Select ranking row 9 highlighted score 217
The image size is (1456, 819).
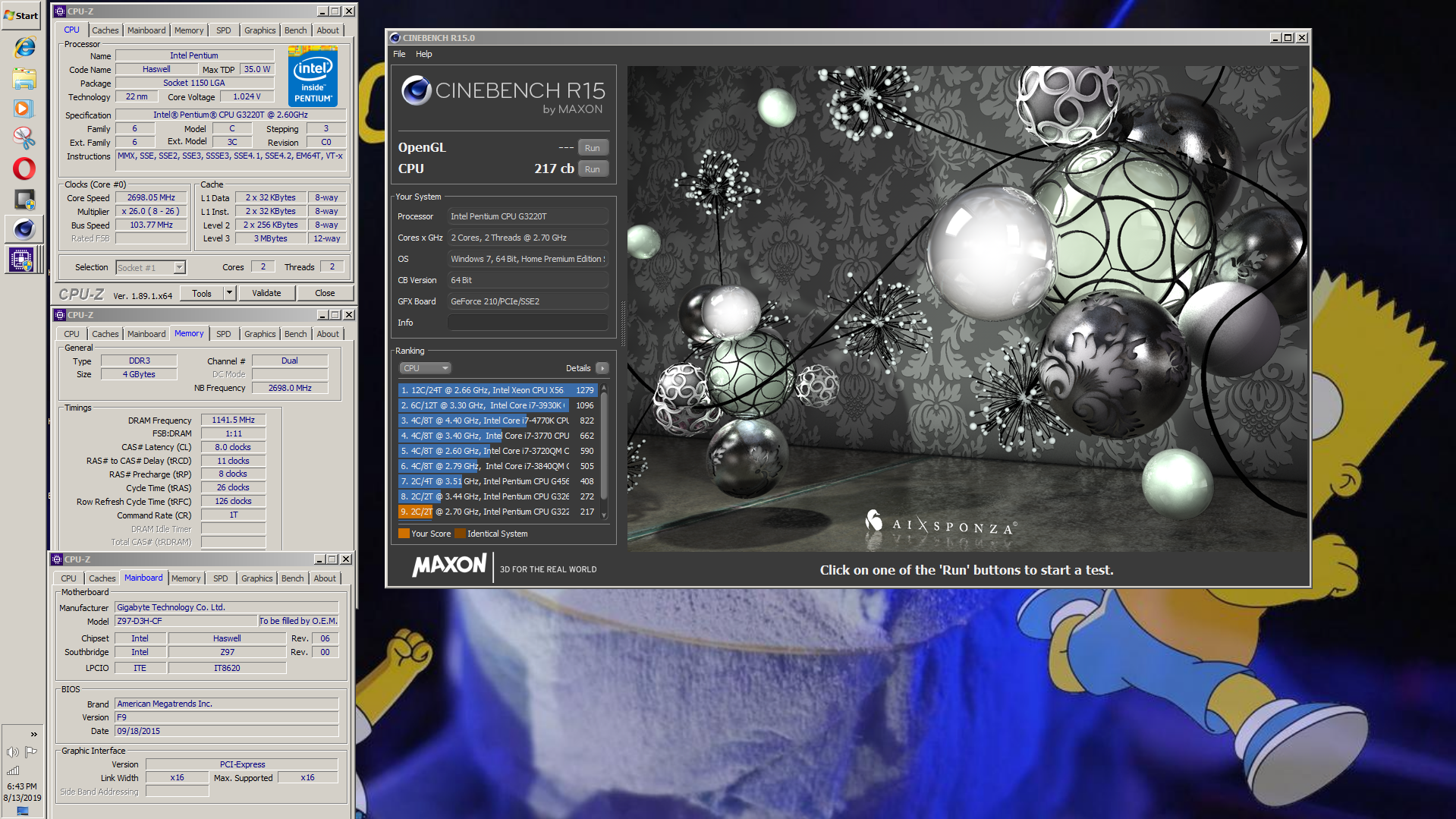coord(498,512)
